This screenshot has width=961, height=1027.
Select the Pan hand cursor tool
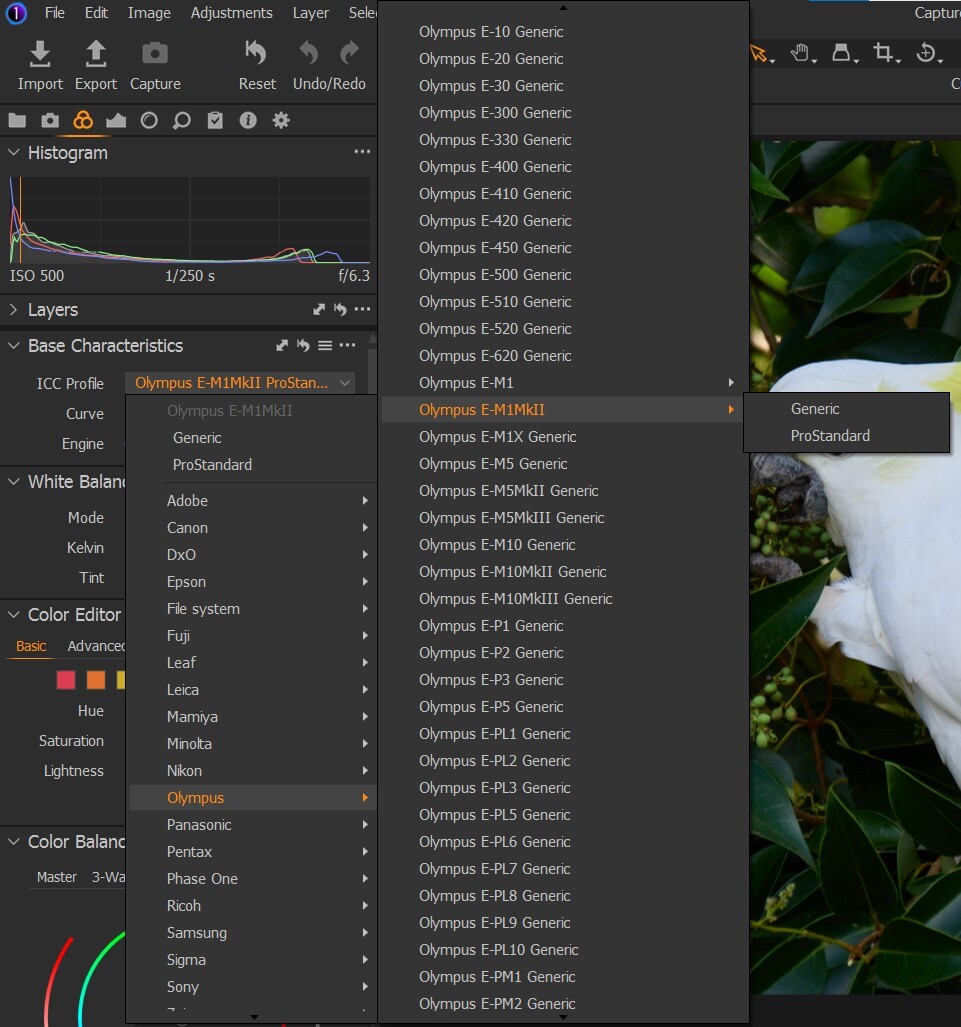tap(800, 54)
